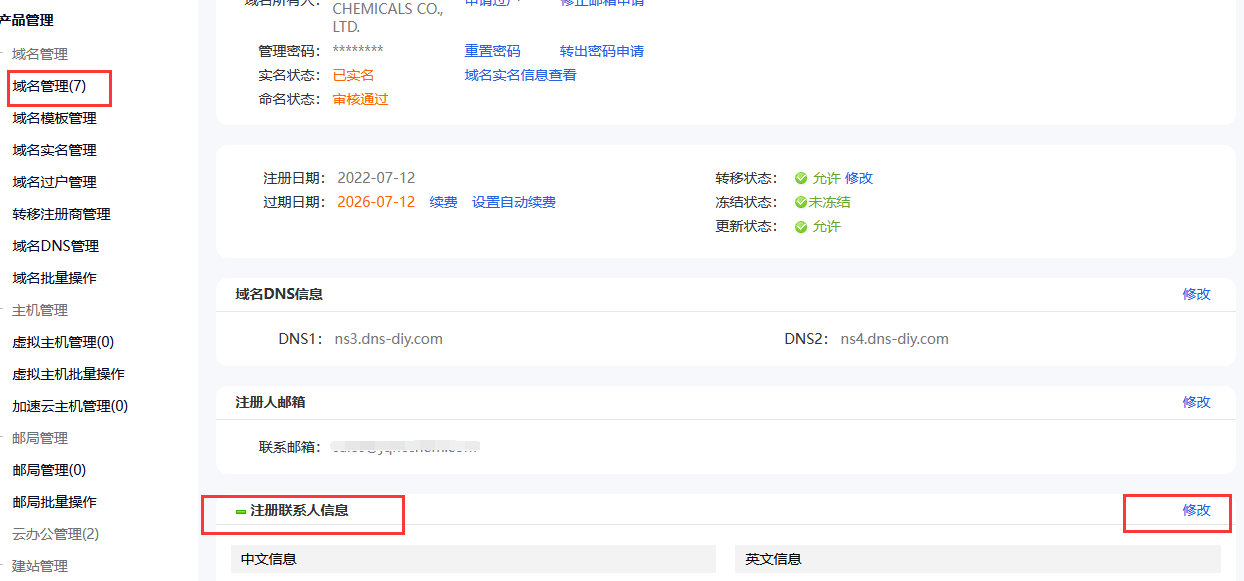Open 域名批量操作
Image resolution: width=1244 pixels, height=581 pixels.
pos(54,278)
